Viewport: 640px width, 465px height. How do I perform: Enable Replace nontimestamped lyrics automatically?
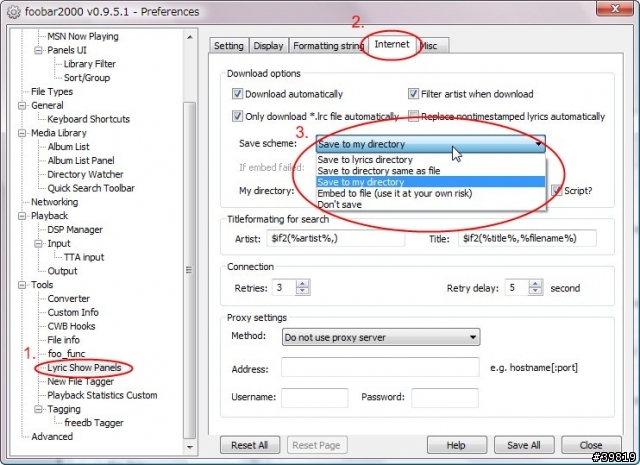tap(413, 116)
